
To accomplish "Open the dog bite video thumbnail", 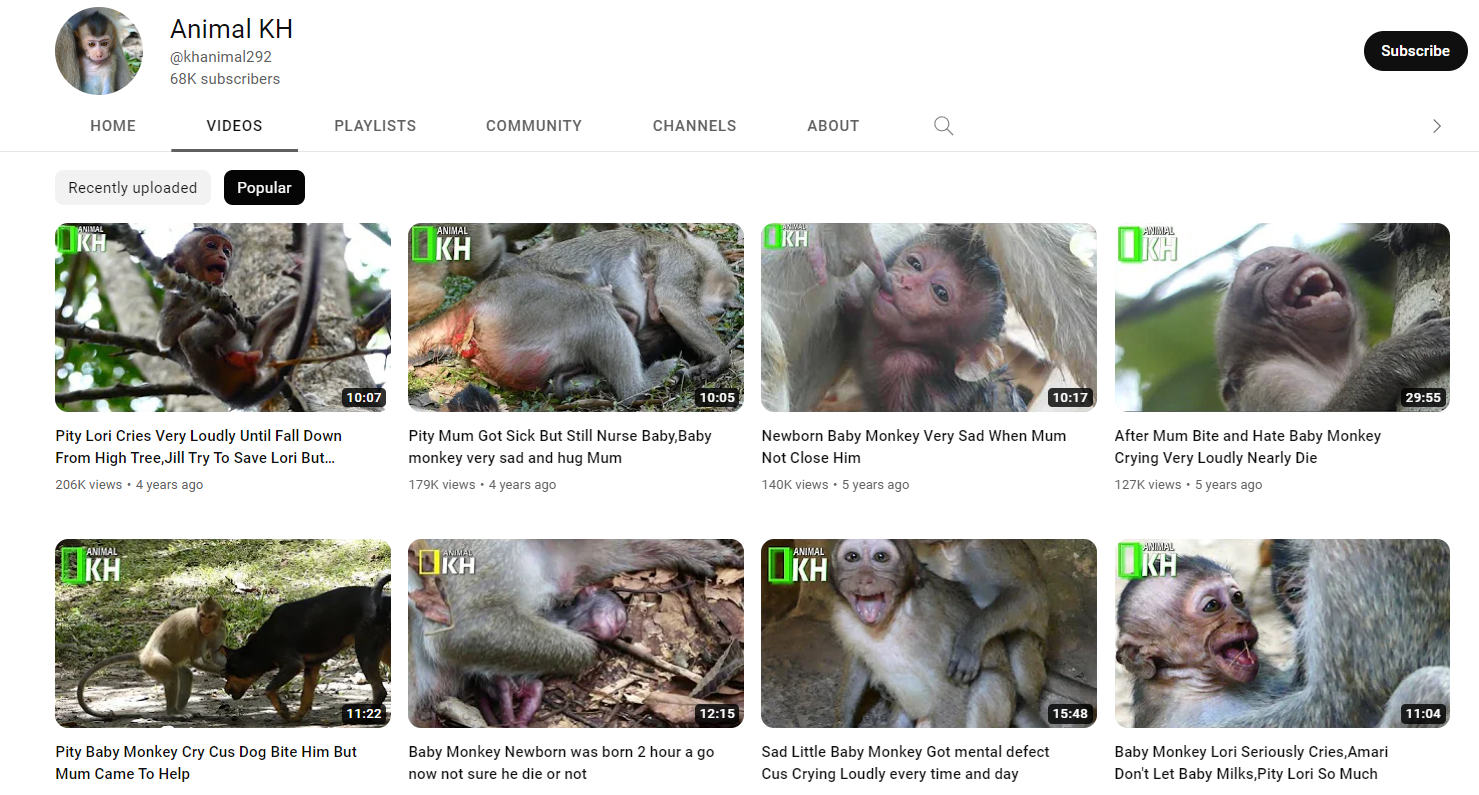I will coord(223,634).
